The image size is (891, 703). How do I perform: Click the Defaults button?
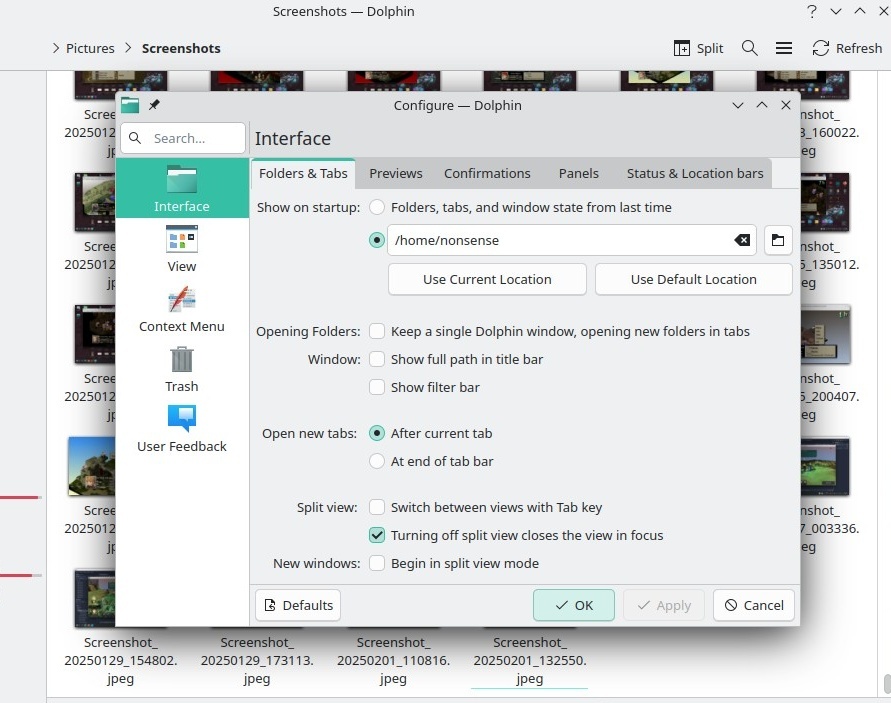[298, 605]
